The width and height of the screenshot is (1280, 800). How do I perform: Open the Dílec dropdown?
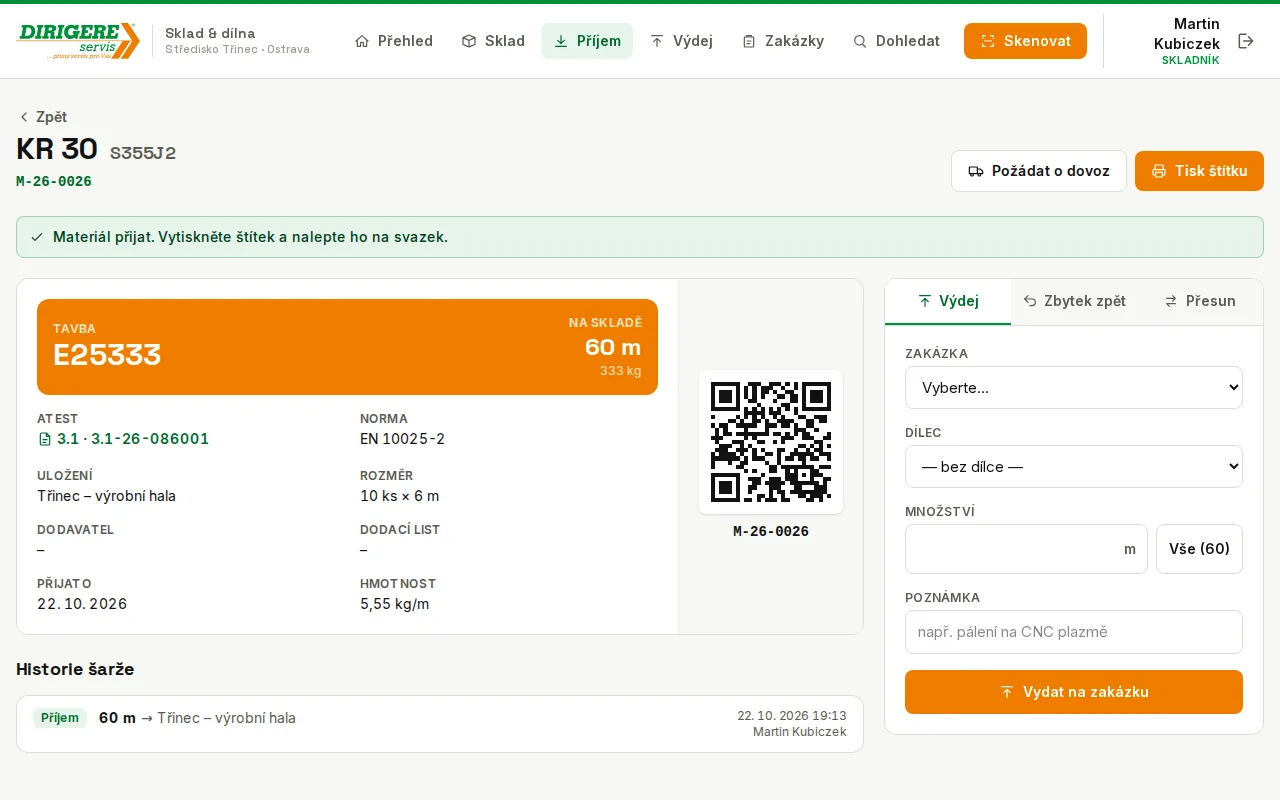click(1074, 466)
